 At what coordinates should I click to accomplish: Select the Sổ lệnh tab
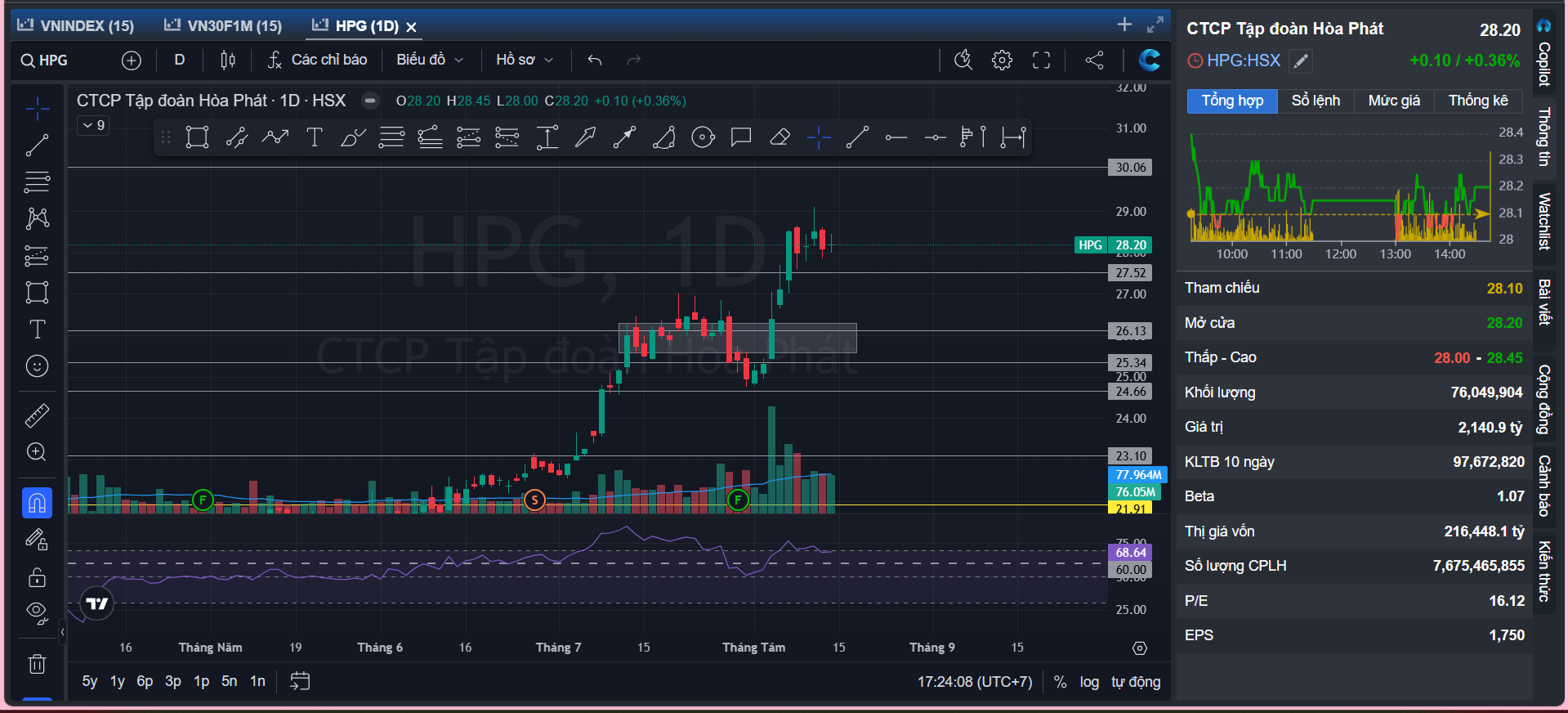(1316, 101)
